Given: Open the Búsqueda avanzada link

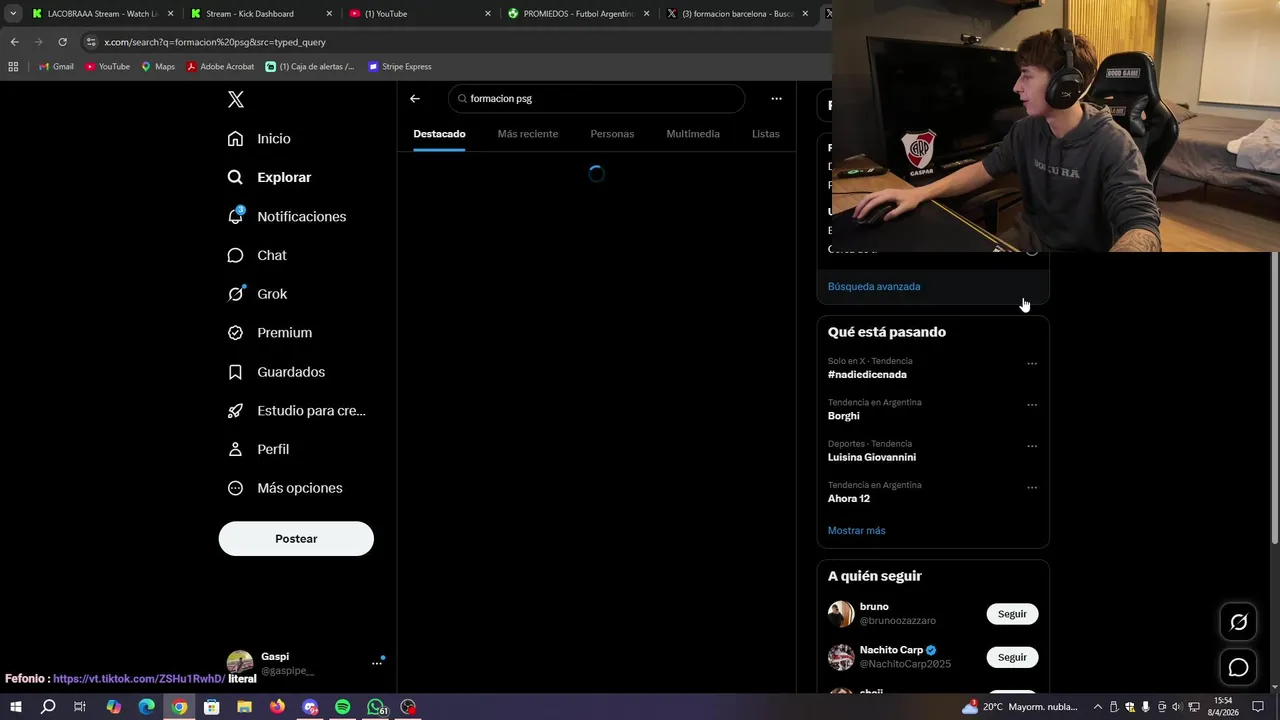Looking at the screenshot, I should [x=874, y=287].
